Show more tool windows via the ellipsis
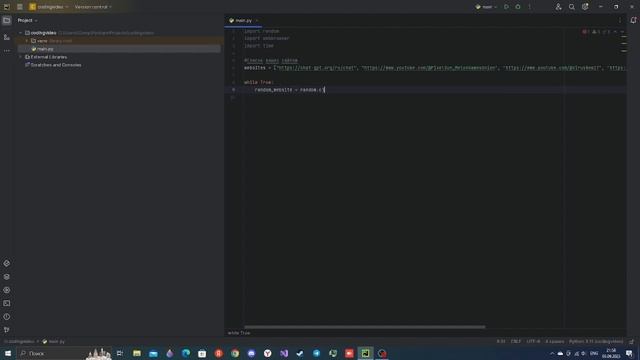Image resolution: width=640 pixels, height=360 pixels. tap(7, 51)
